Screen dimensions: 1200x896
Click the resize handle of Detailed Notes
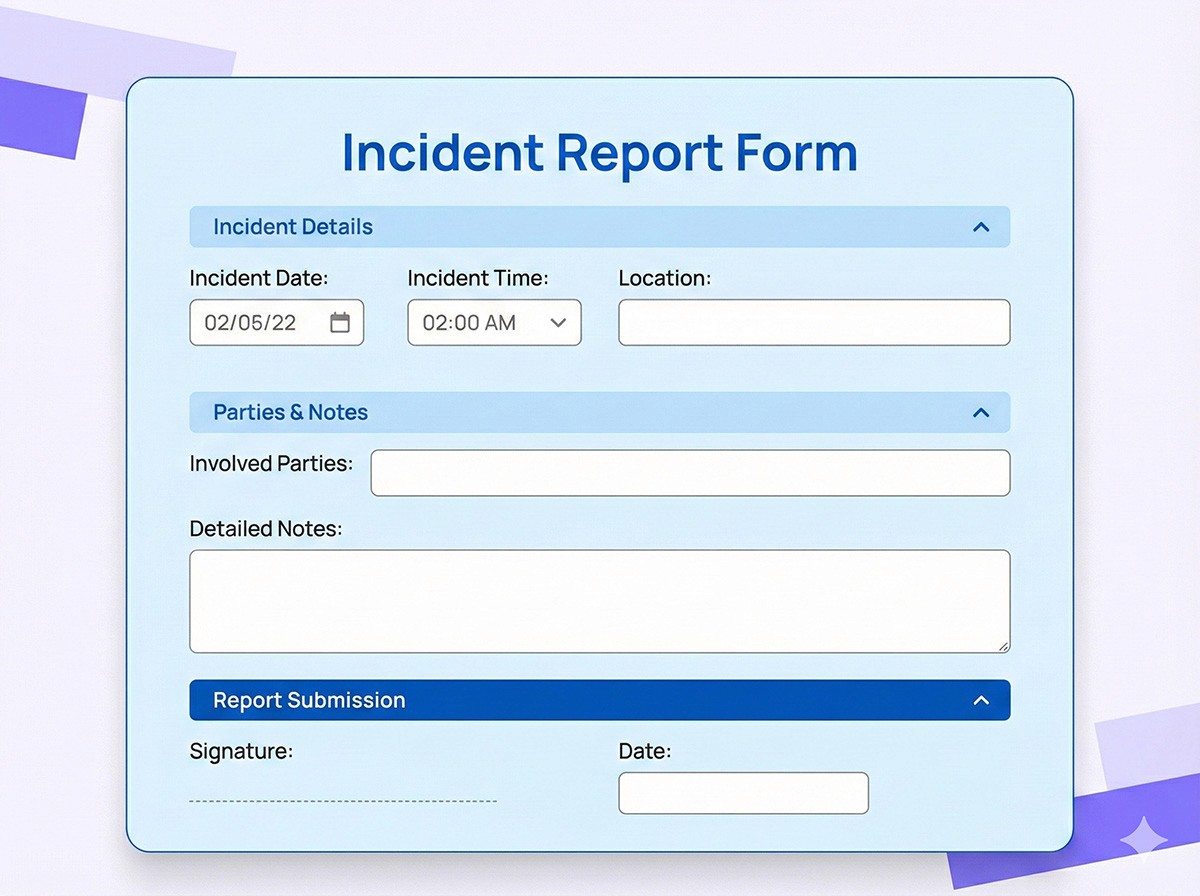pyautogui.click(x=1003, y=647)
